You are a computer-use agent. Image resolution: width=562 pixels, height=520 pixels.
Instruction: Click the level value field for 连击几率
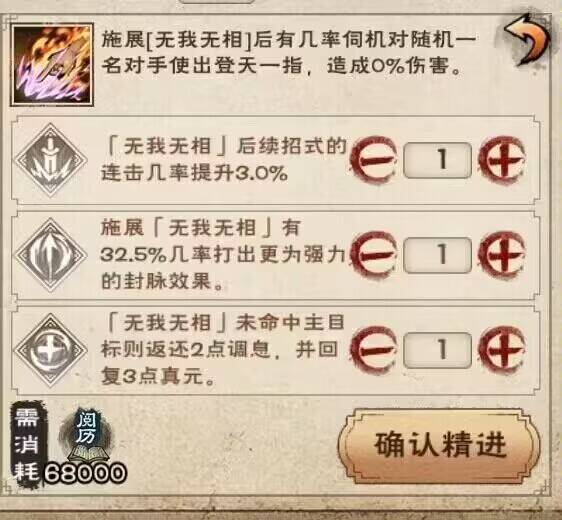pyautogui.click(x=438, y=160)
